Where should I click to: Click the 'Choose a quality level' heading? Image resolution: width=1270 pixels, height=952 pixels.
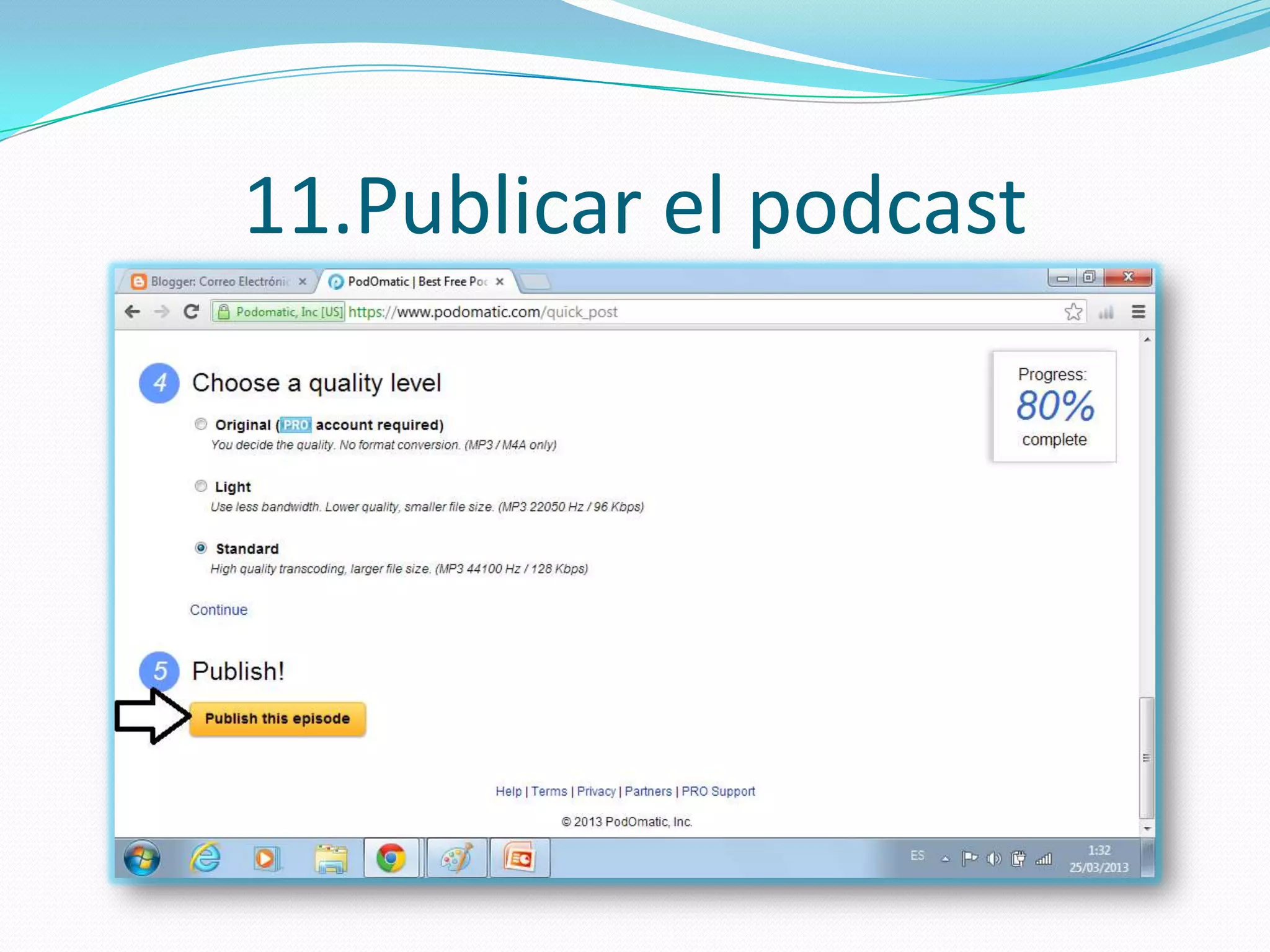click(x=316, y=383)
